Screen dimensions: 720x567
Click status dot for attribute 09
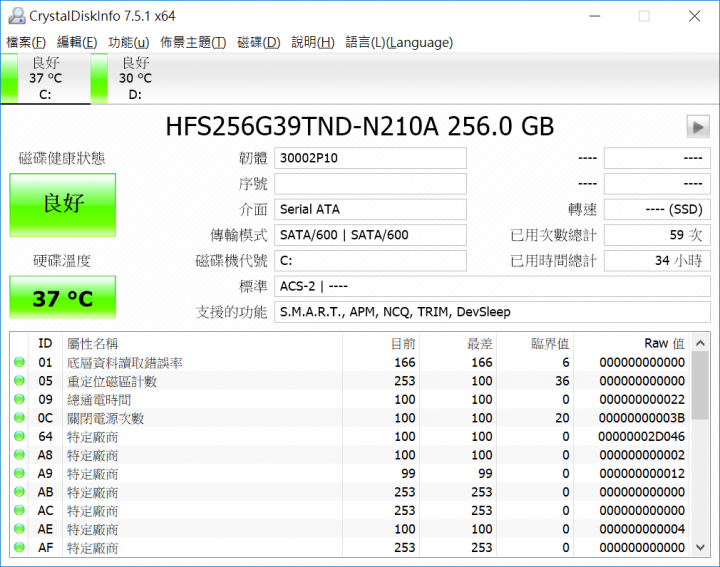coord(19,399)
